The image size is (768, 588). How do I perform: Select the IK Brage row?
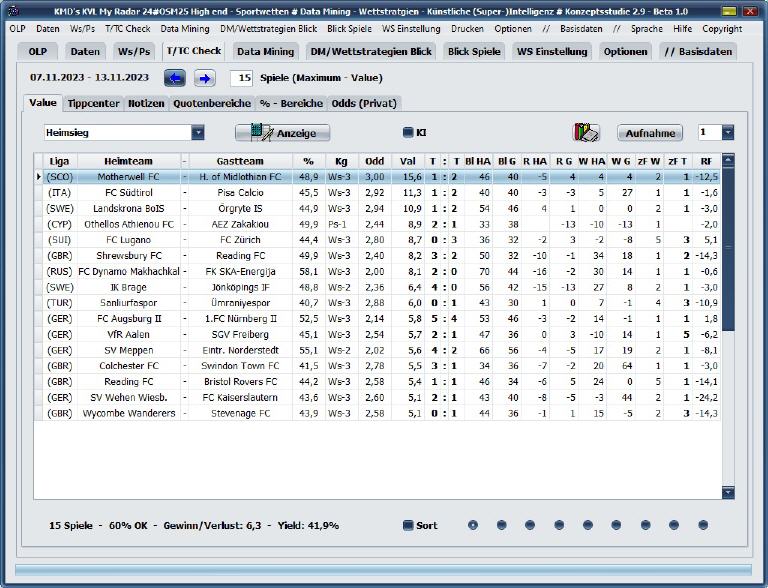pos(377,287)
